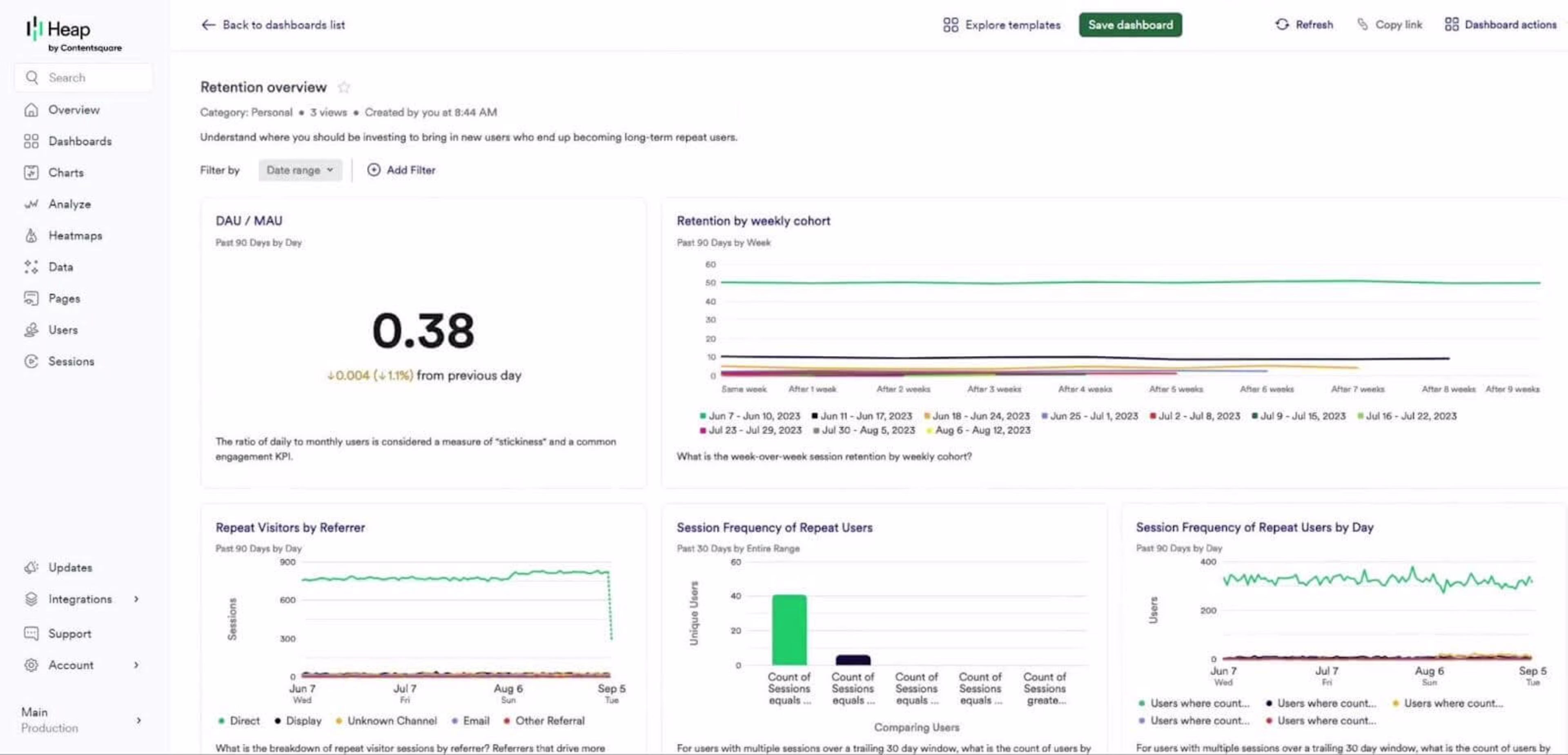Open the Charts icon in sidebar

[x=31, y=173]
